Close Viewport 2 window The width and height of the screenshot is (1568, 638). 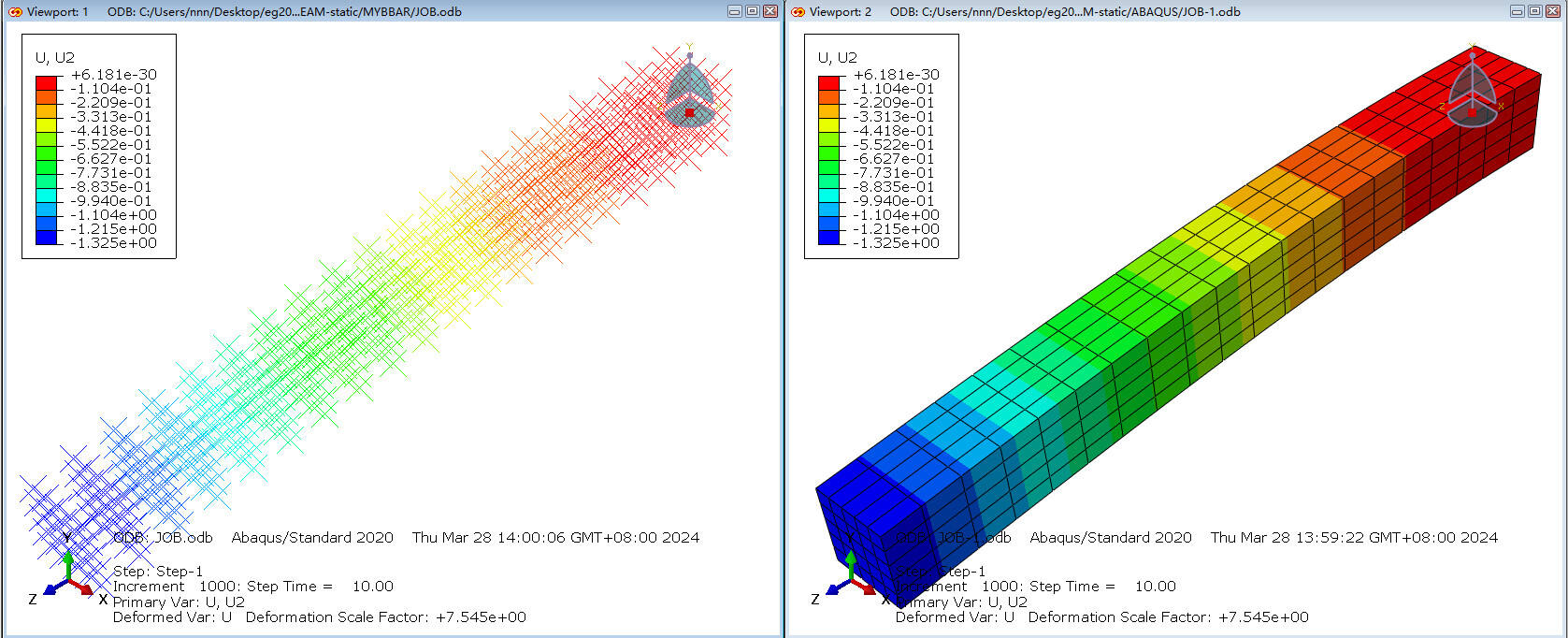click(1552, 11)
